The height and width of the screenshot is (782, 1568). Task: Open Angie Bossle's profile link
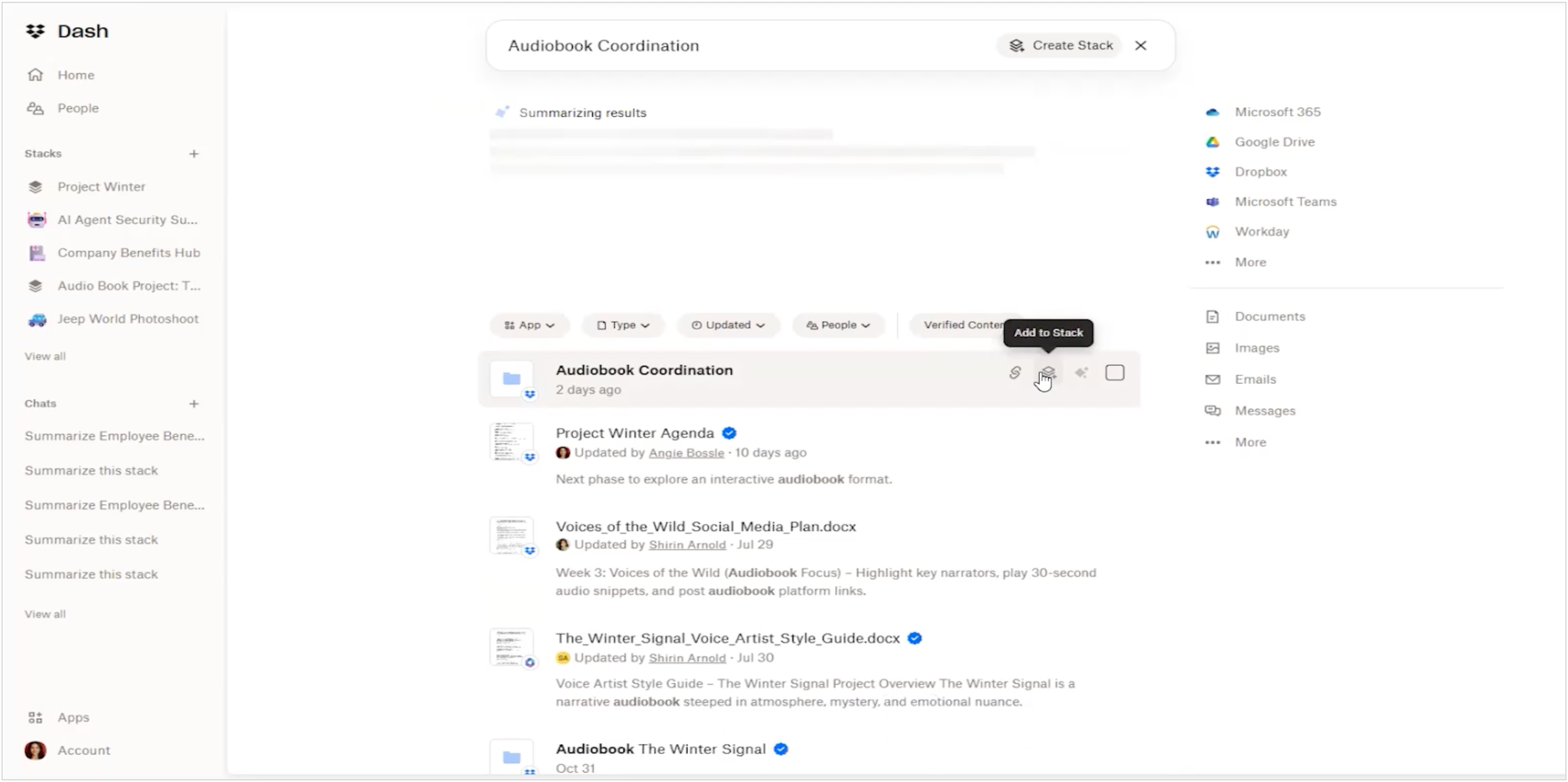(686, 453)
